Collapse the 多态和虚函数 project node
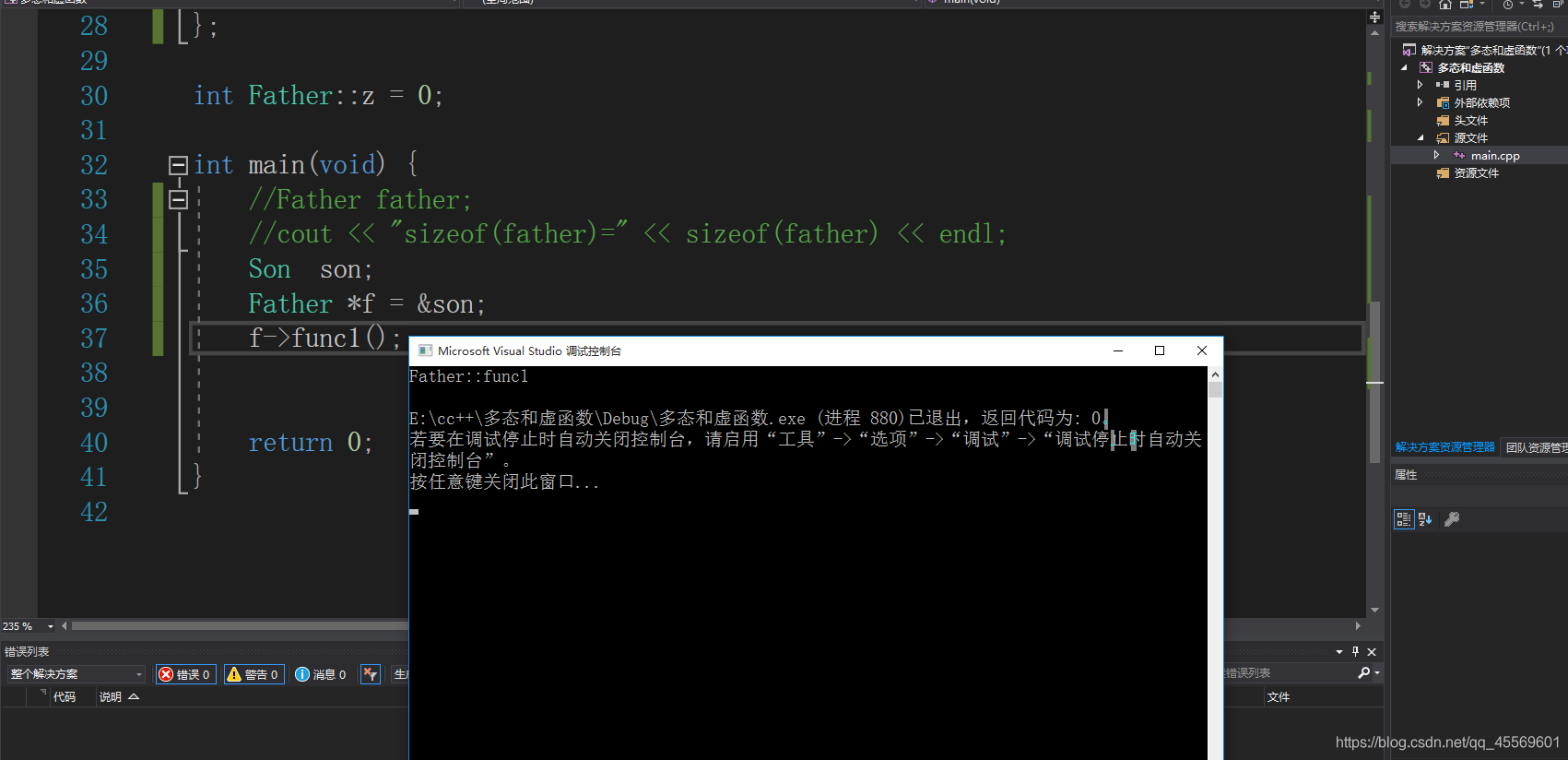Viewport: 1568px width, 760px height. tap(1404, 67)
